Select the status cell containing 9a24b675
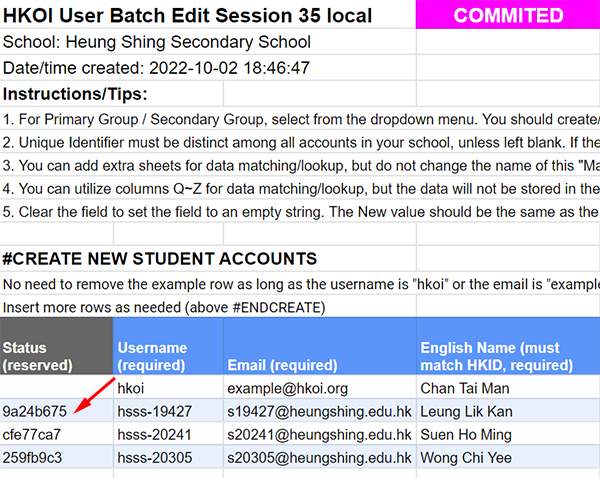The width and height of the screenshot is (600, 478). coord(56,411)
